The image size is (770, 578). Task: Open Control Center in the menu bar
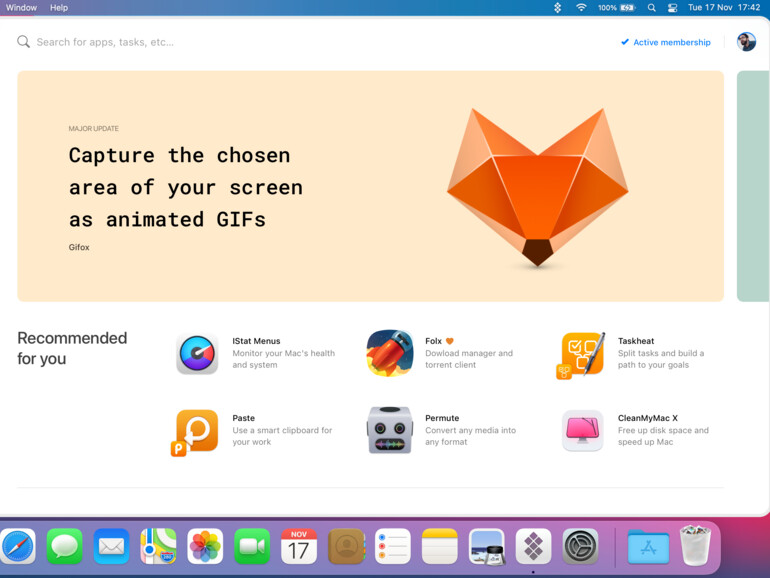(672, 7)
